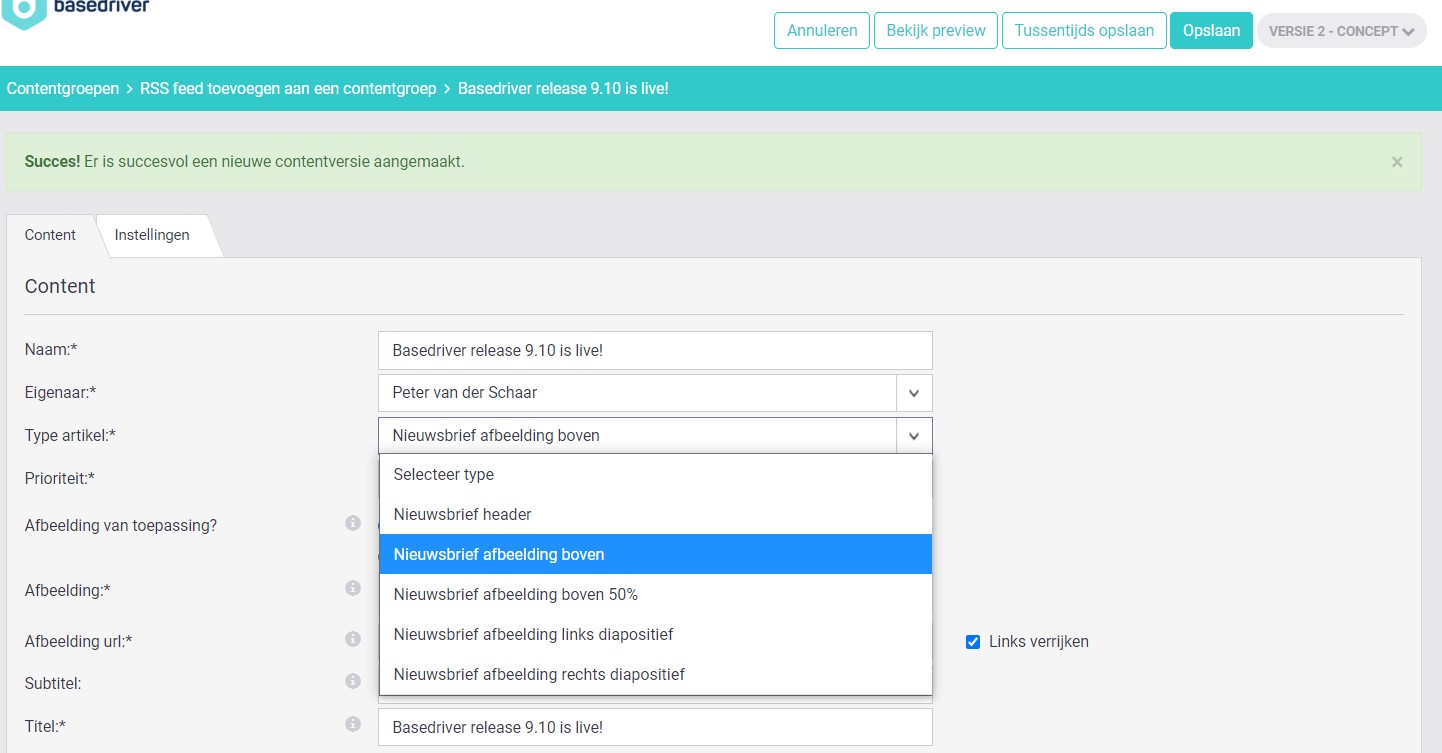
Task: Click info icon beside Afbeelding label
Action: 353,588
